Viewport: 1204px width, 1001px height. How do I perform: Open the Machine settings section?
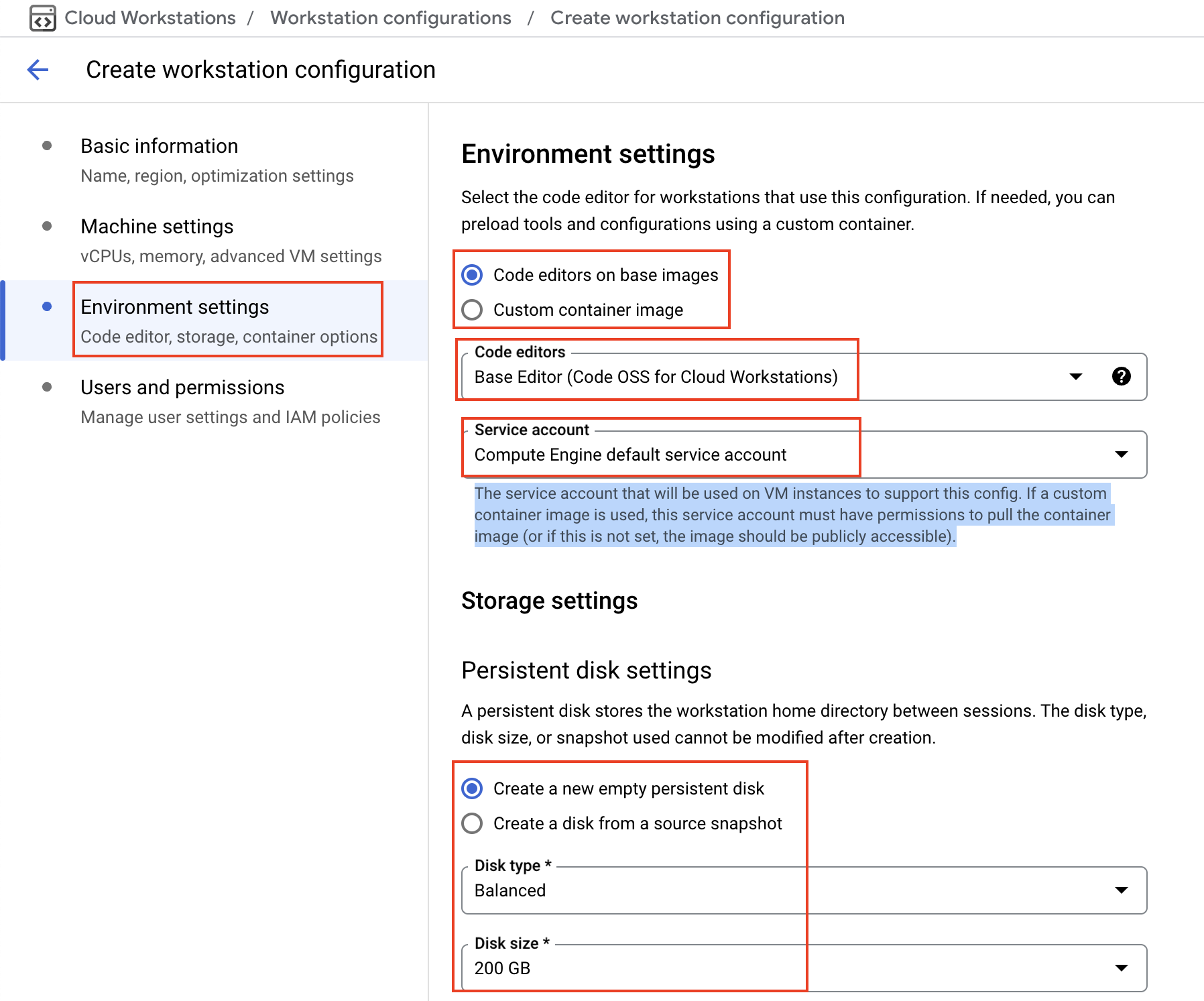[x=157, y=227]
